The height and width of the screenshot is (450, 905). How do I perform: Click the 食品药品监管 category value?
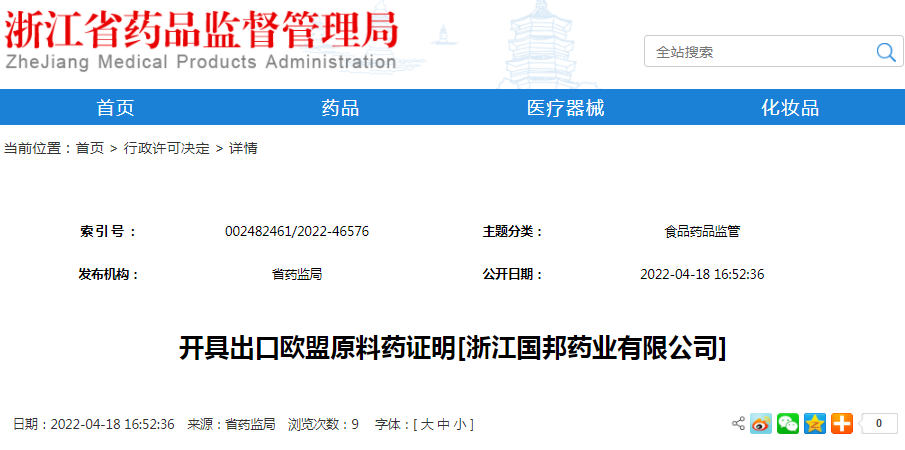point(702,232)
